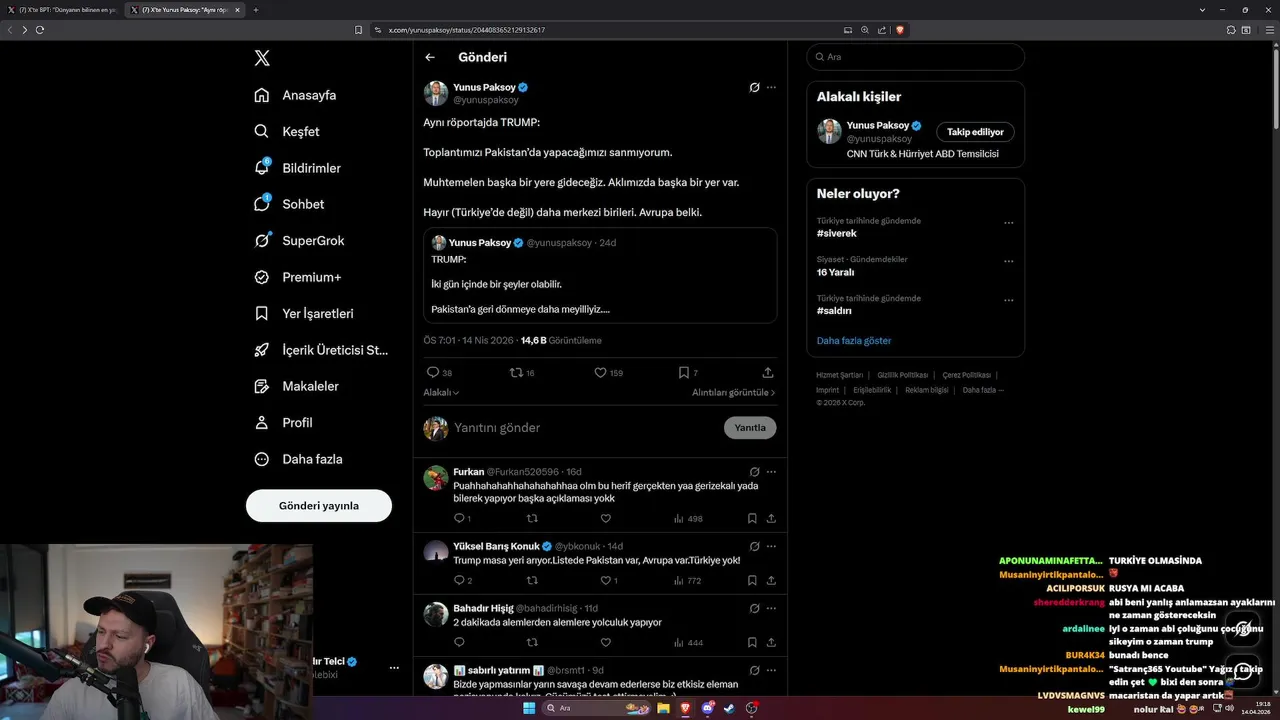Viewport: 1280px width, 720px height.
Task: Click Grok icon on Bahadır Hişig's reply
Action: [x=755, y=608]
